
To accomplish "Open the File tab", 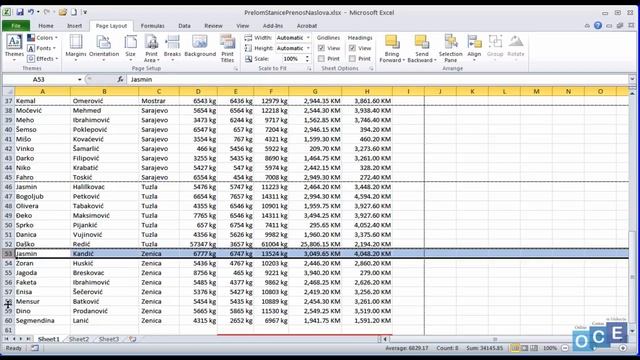I will (16, 26).
